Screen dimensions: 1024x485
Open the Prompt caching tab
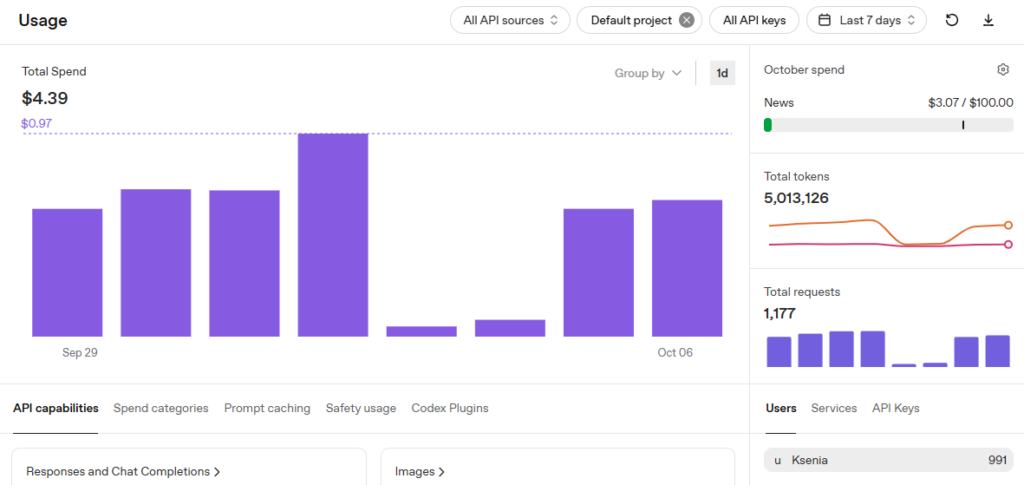(x=267, y=408)
